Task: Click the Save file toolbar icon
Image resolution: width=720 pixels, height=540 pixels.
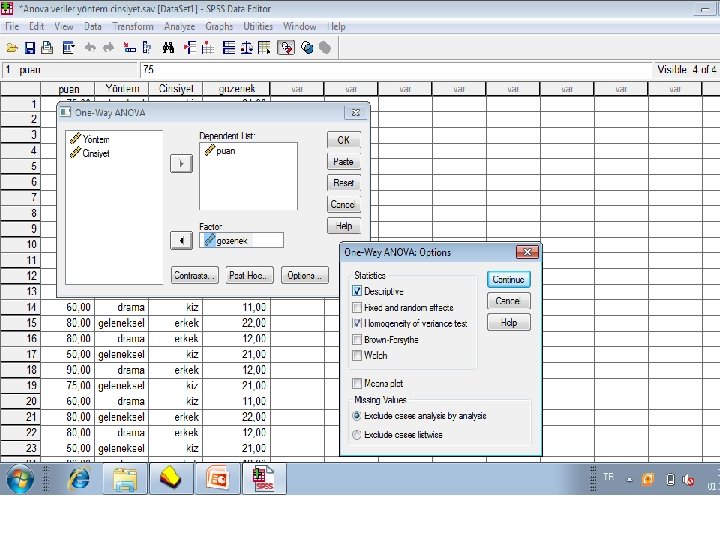Action: (30, 48)
